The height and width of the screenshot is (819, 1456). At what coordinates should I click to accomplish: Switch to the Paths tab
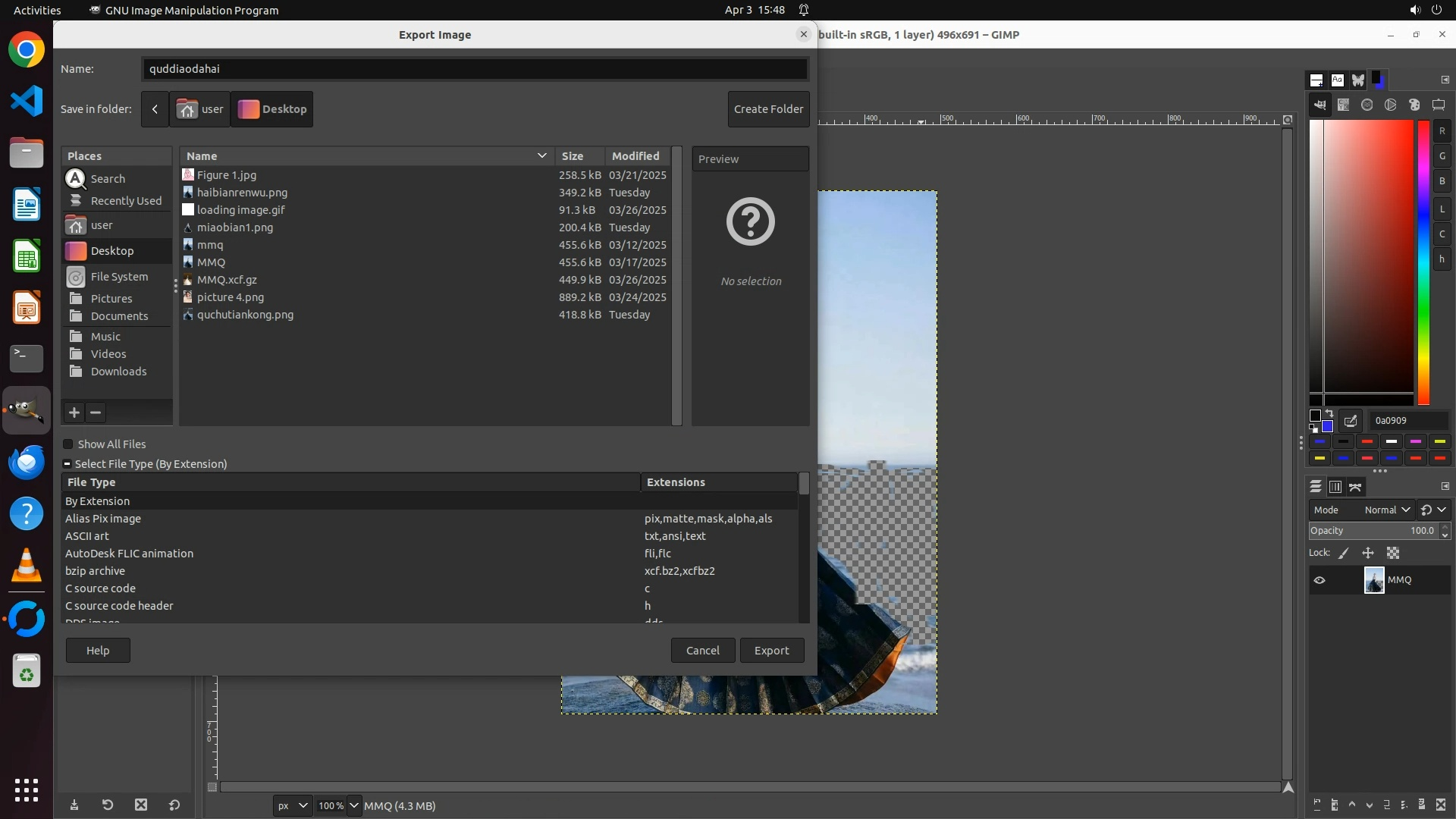click(x=1356, y=487)
